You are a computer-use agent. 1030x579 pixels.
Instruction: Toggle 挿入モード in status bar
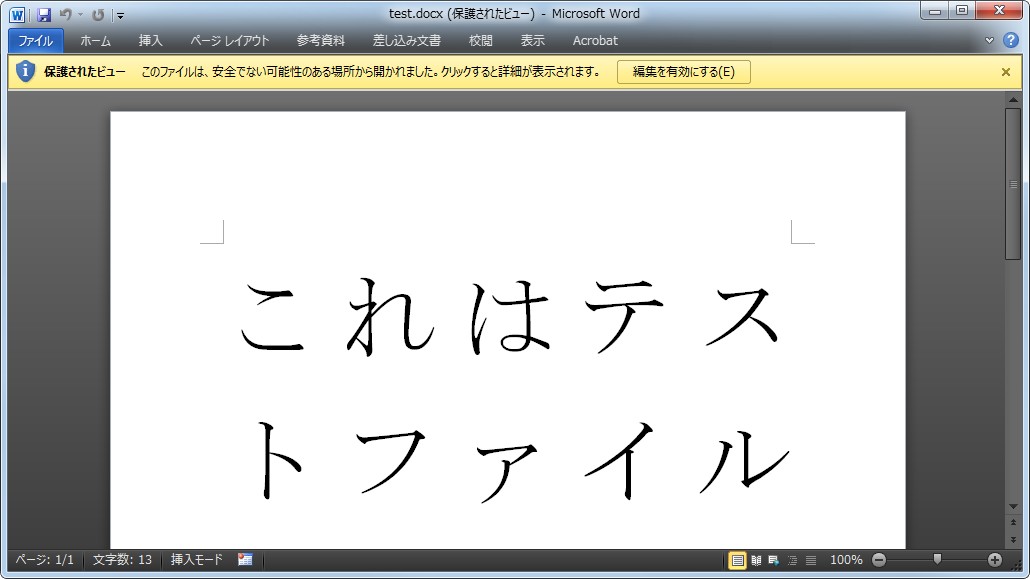(197, 560)
